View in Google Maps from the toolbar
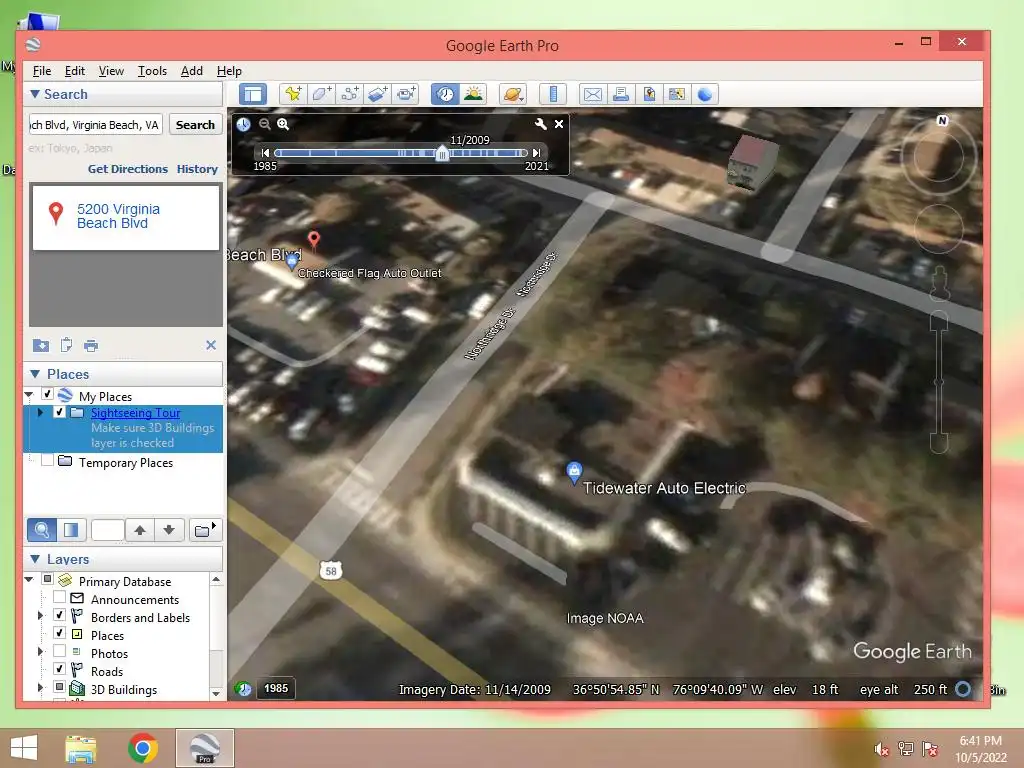The width and height of the screenshot is (1024, 768). 677,94
